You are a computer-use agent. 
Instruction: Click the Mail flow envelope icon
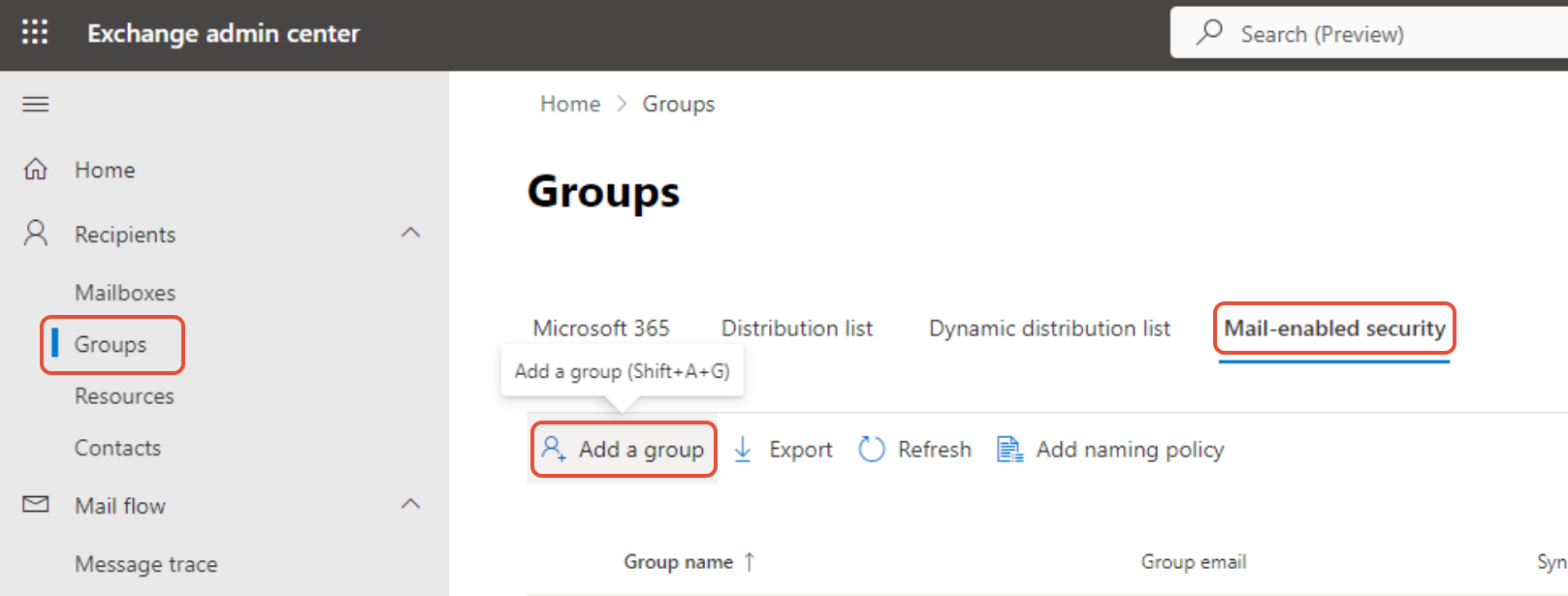pyautogui.click(x=36, y=504)
